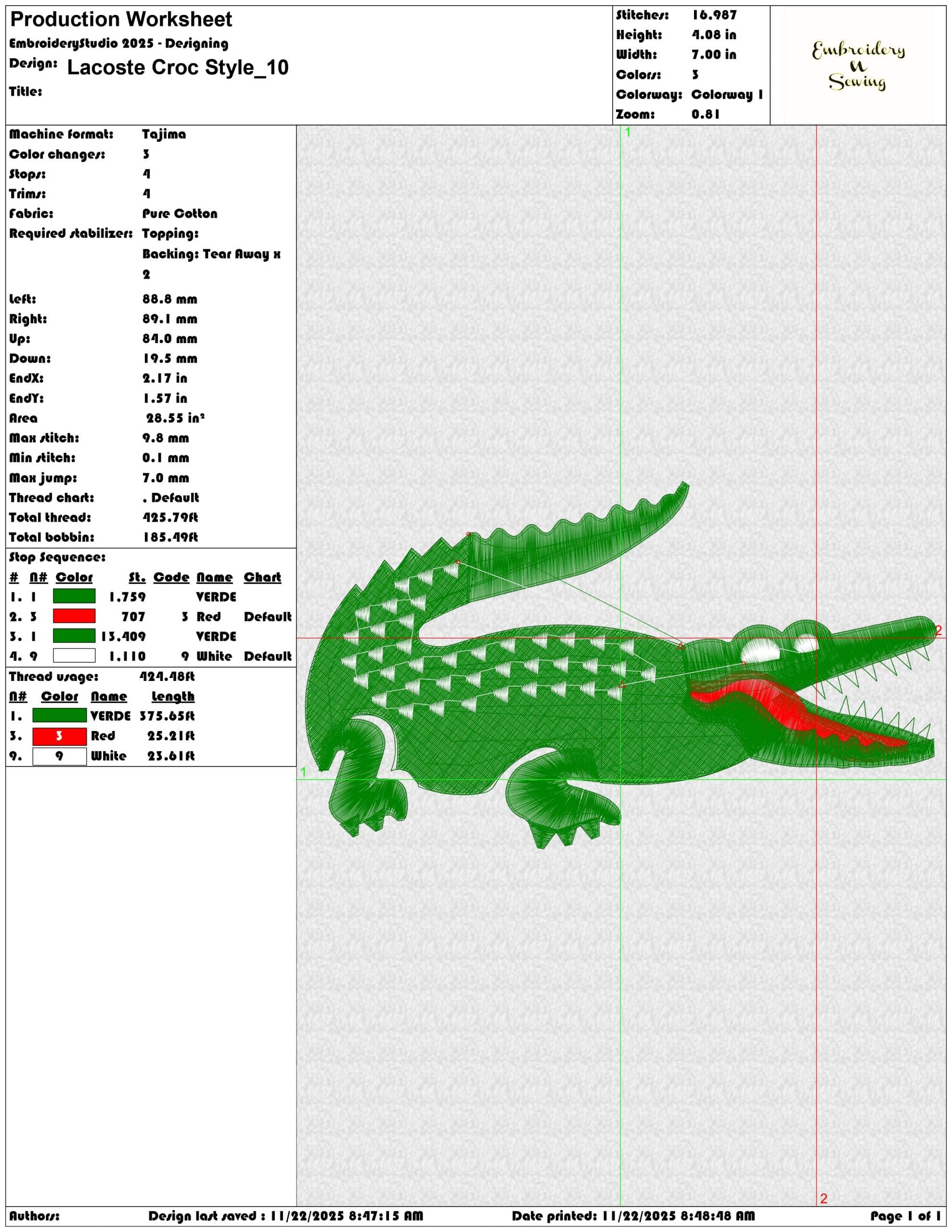Screen dimensions: 952x1232
Task: Click the EndX value 2.17 in
Action: (164, 378)
